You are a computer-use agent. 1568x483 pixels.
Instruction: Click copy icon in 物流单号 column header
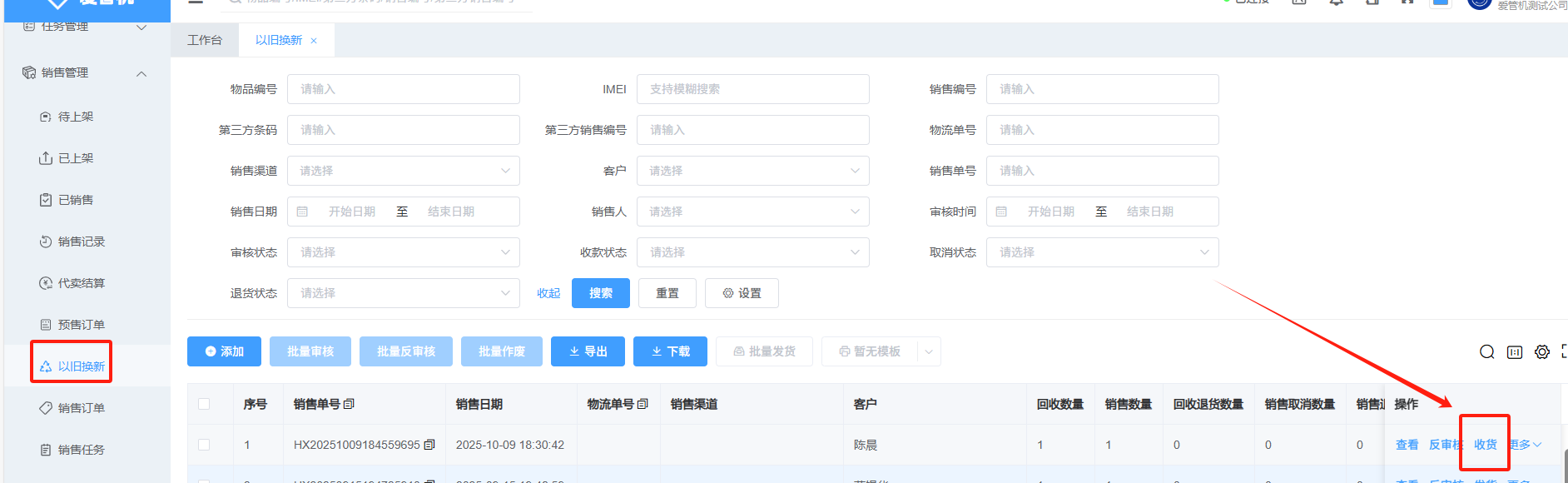643,404
